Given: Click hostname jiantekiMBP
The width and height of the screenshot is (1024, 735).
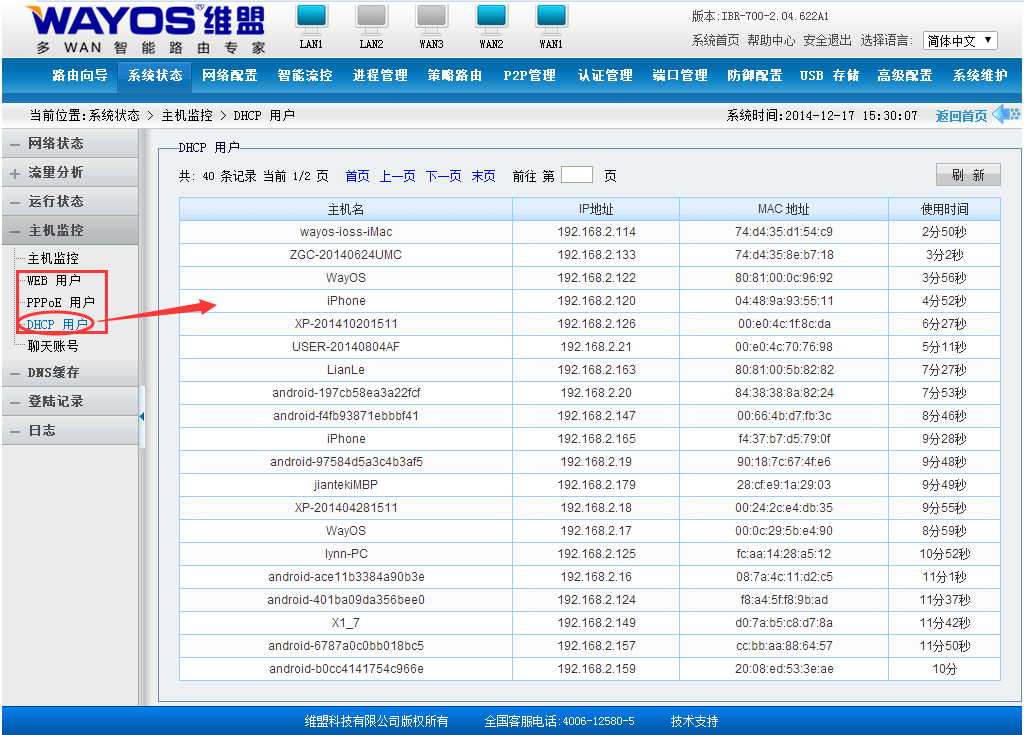Looking at the screenshot, I should point(345,485).
